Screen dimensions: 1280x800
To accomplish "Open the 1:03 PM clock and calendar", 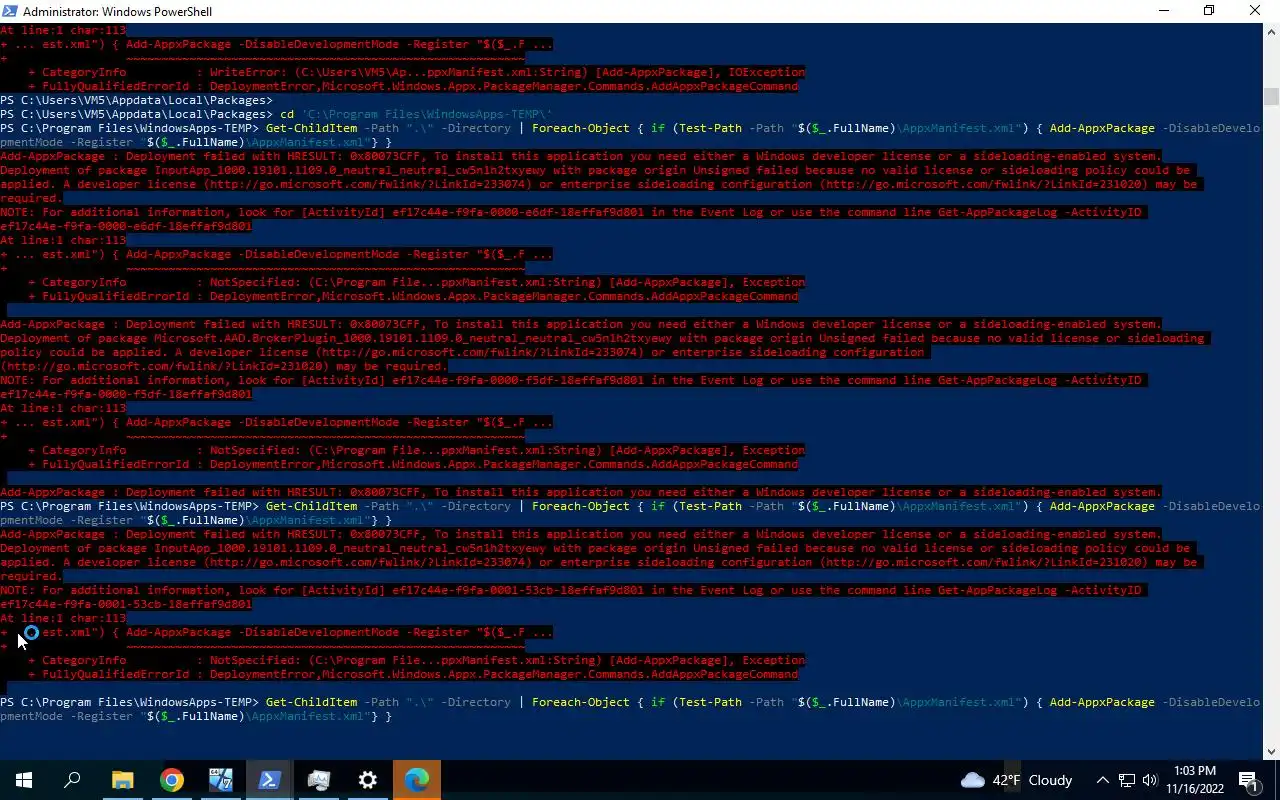I will click(1195, 780).
